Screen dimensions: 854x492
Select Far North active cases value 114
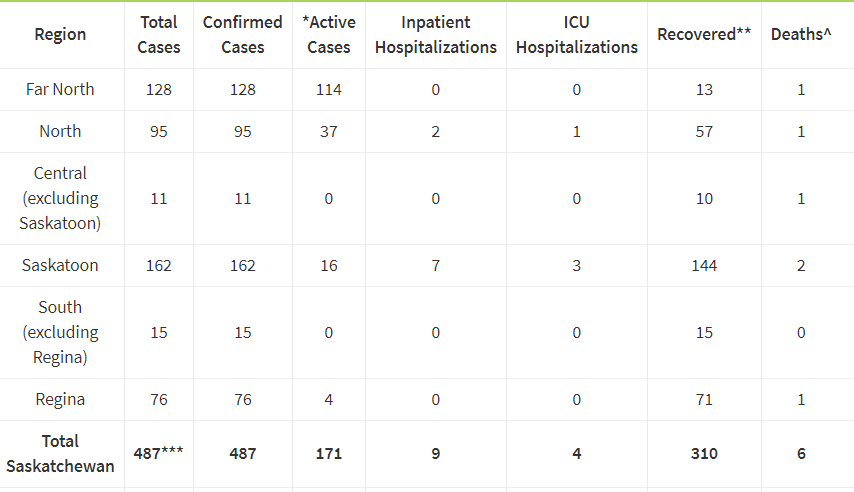[x=328, y=89]
